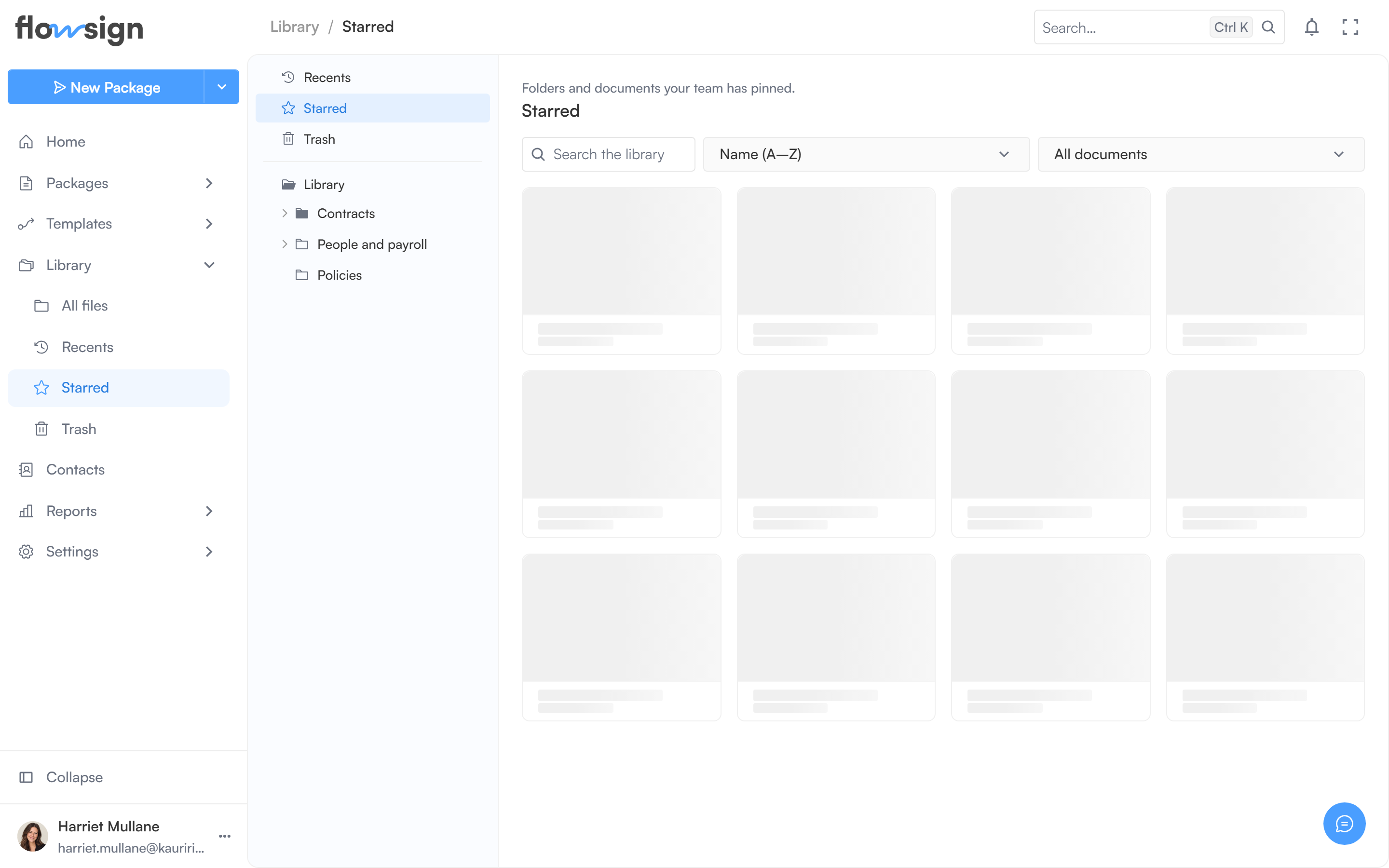Click the Contracts folder icon

(302, 214)
